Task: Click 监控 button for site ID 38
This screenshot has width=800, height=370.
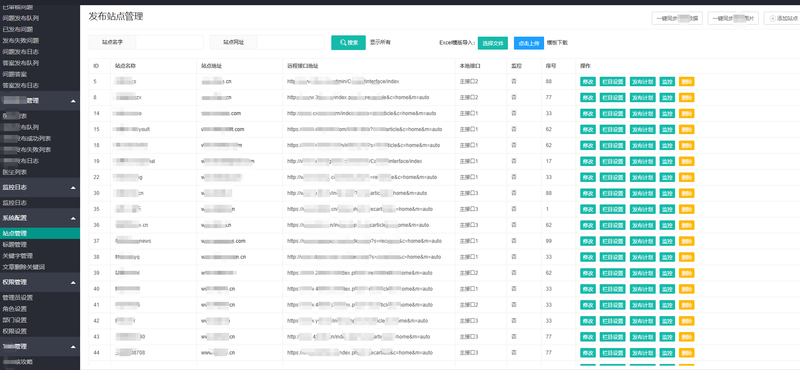Action: [667, 257]
